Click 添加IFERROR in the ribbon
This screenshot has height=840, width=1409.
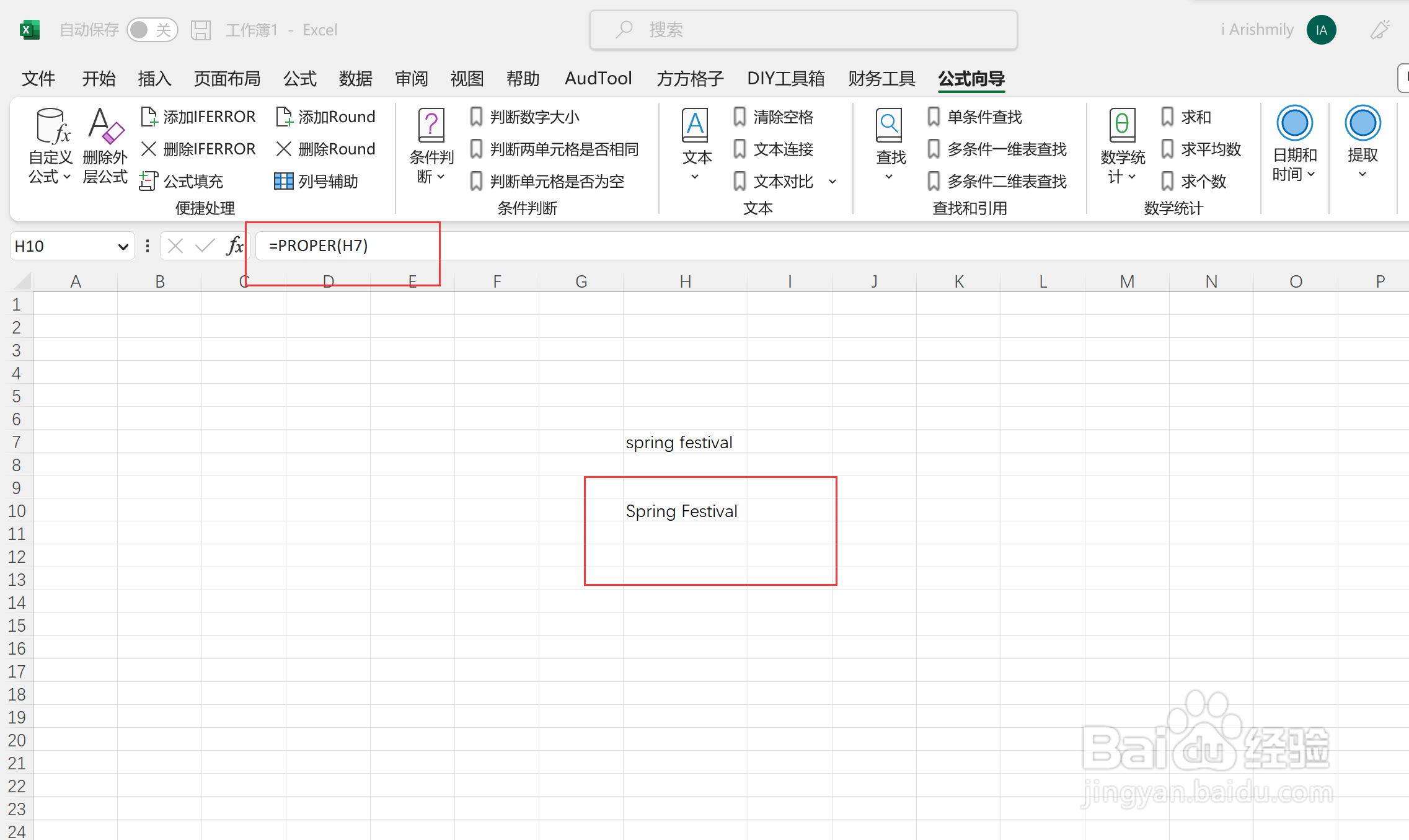[x=198, y=117]
